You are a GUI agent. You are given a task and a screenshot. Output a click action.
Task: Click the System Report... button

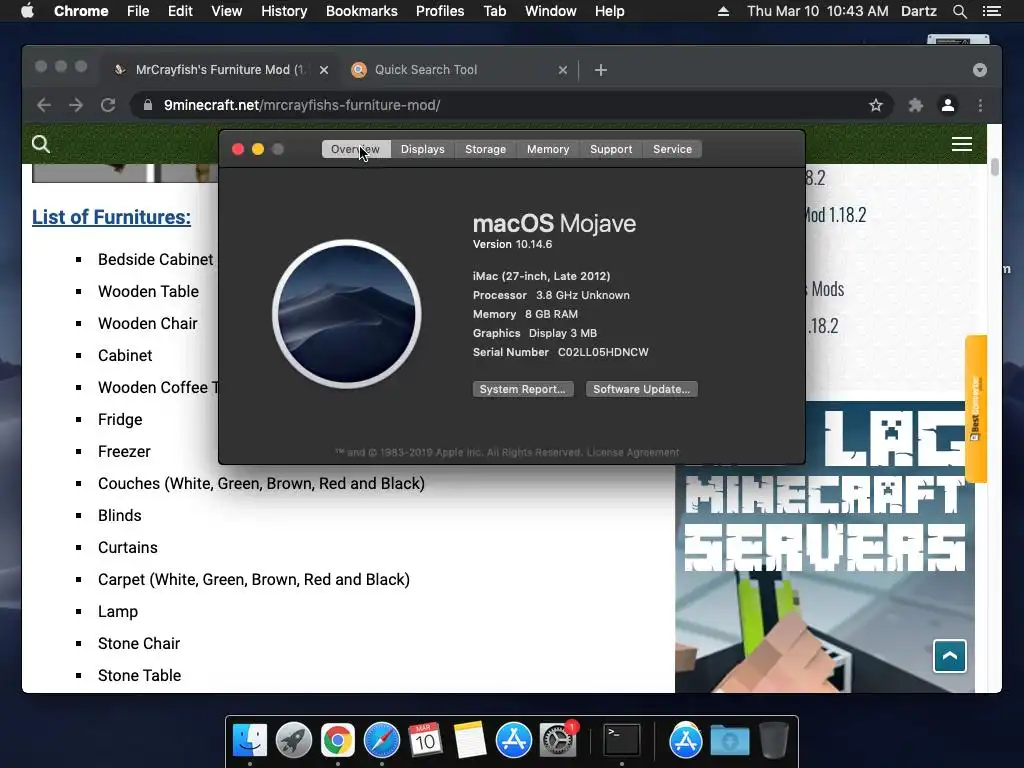click(x=522, y=389)
